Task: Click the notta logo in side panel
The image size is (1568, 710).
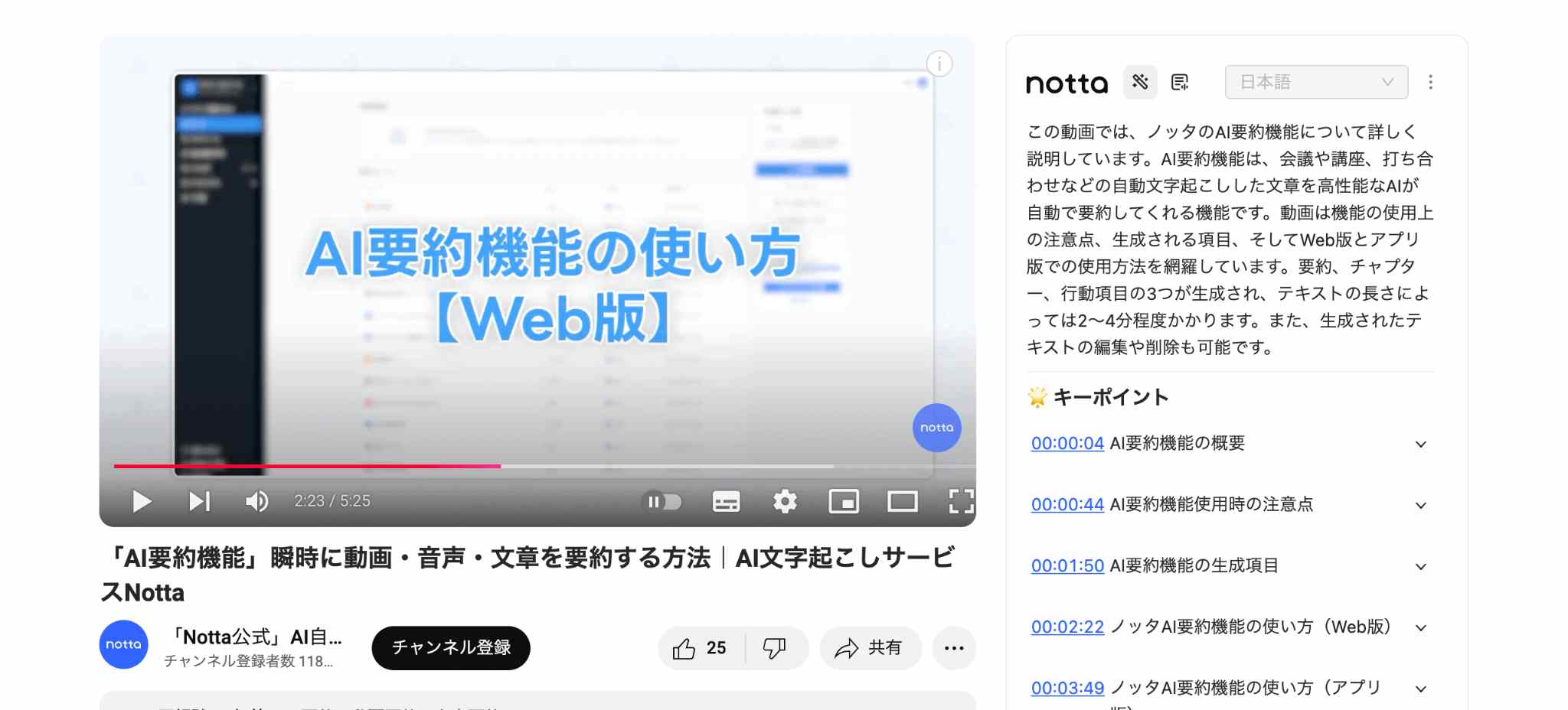Action: pos(1067,83)
